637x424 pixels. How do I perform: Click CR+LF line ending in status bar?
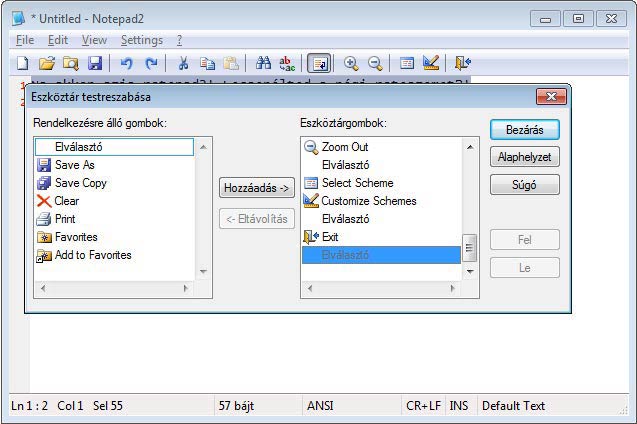[423, 406]
